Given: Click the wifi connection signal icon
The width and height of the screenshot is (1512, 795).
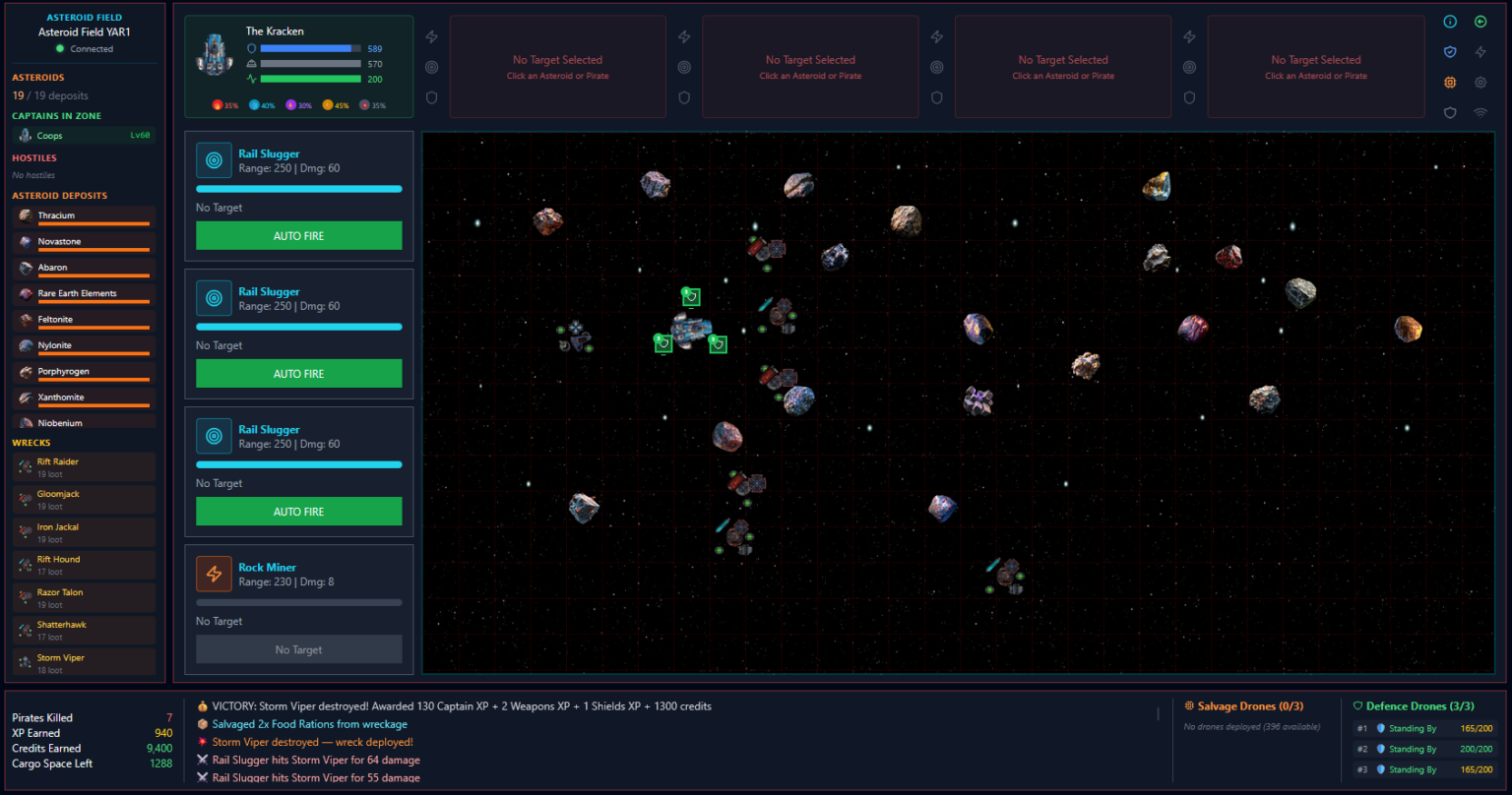Looking at the screenshot, I should pos(1480,113).
